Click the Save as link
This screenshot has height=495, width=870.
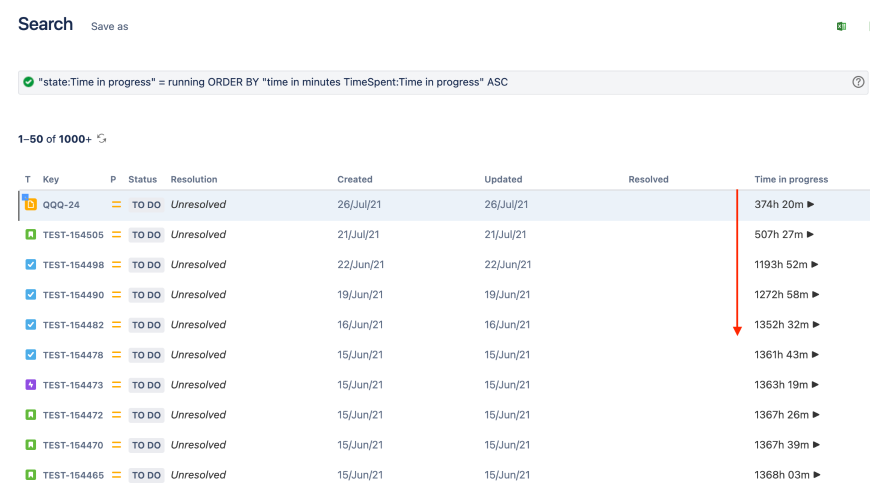(x=109, y=26)
